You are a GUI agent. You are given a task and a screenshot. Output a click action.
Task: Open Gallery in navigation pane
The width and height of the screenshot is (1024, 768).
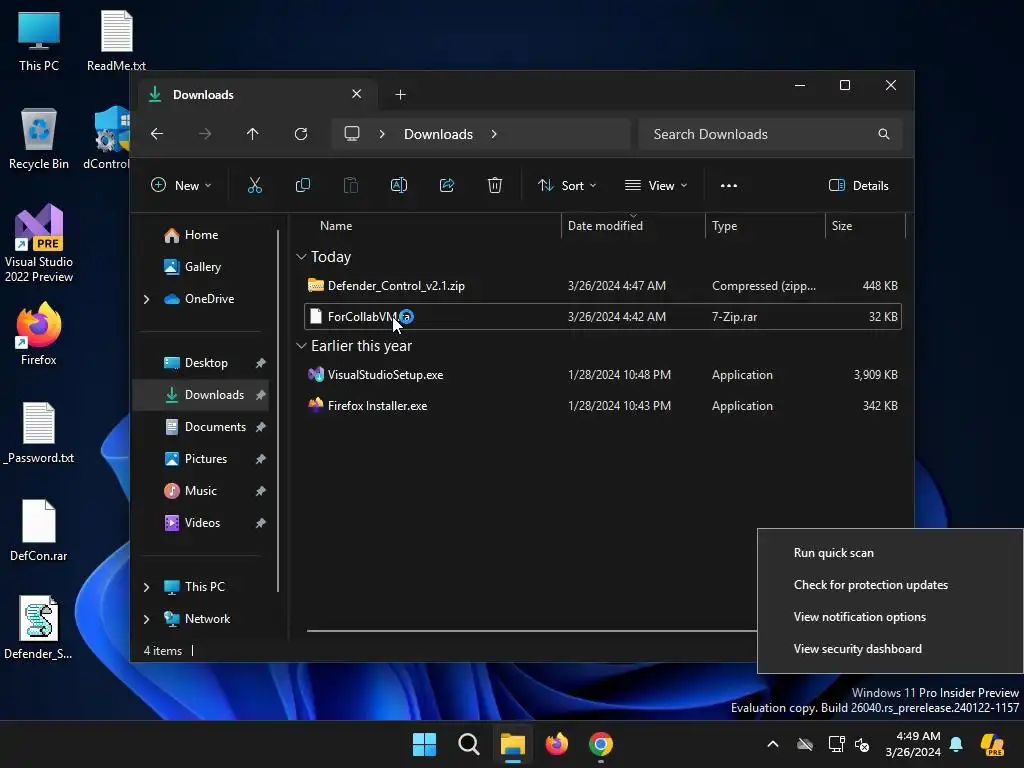[x=200, y=267]
